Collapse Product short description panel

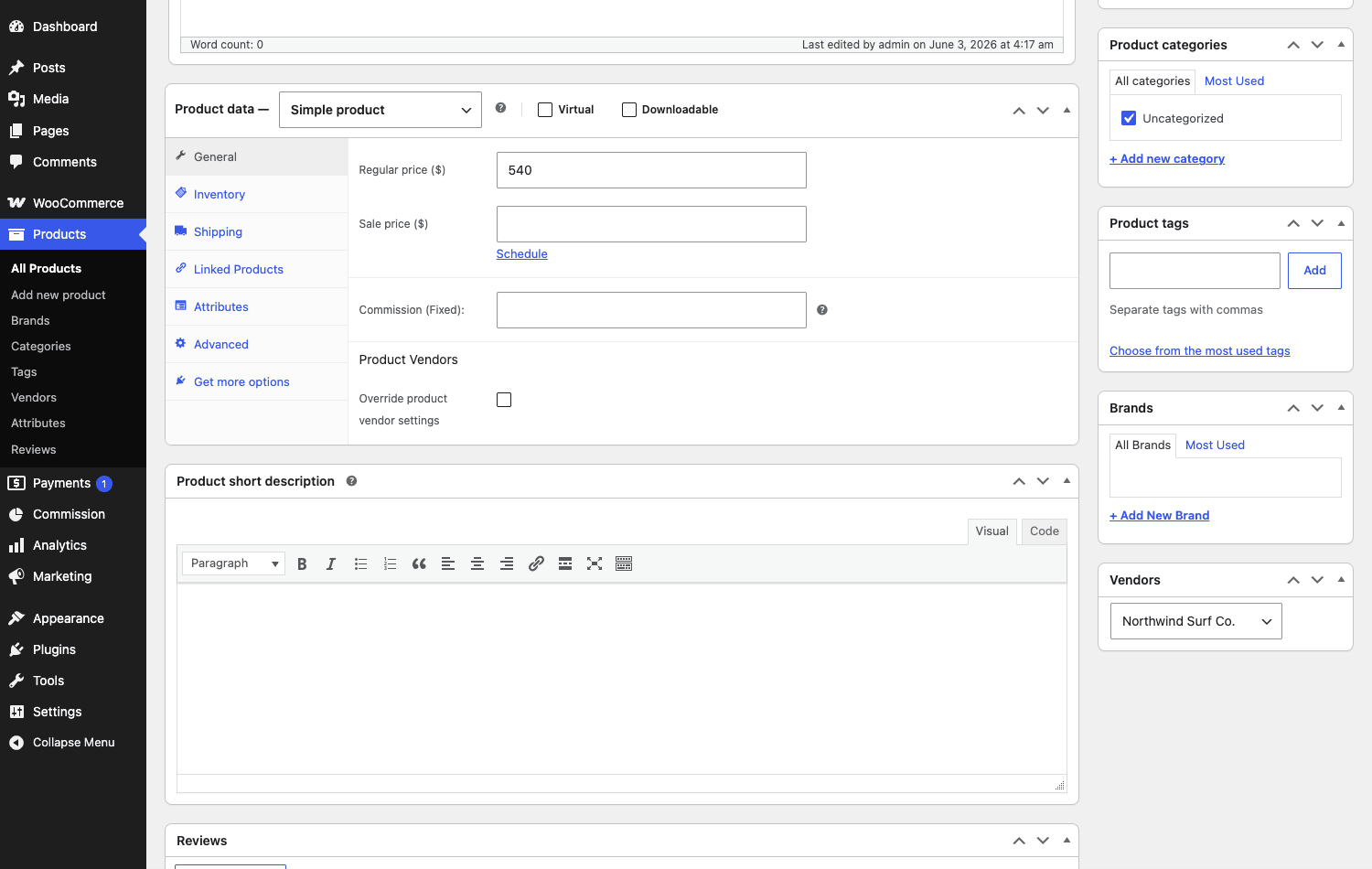(1067, 481)
